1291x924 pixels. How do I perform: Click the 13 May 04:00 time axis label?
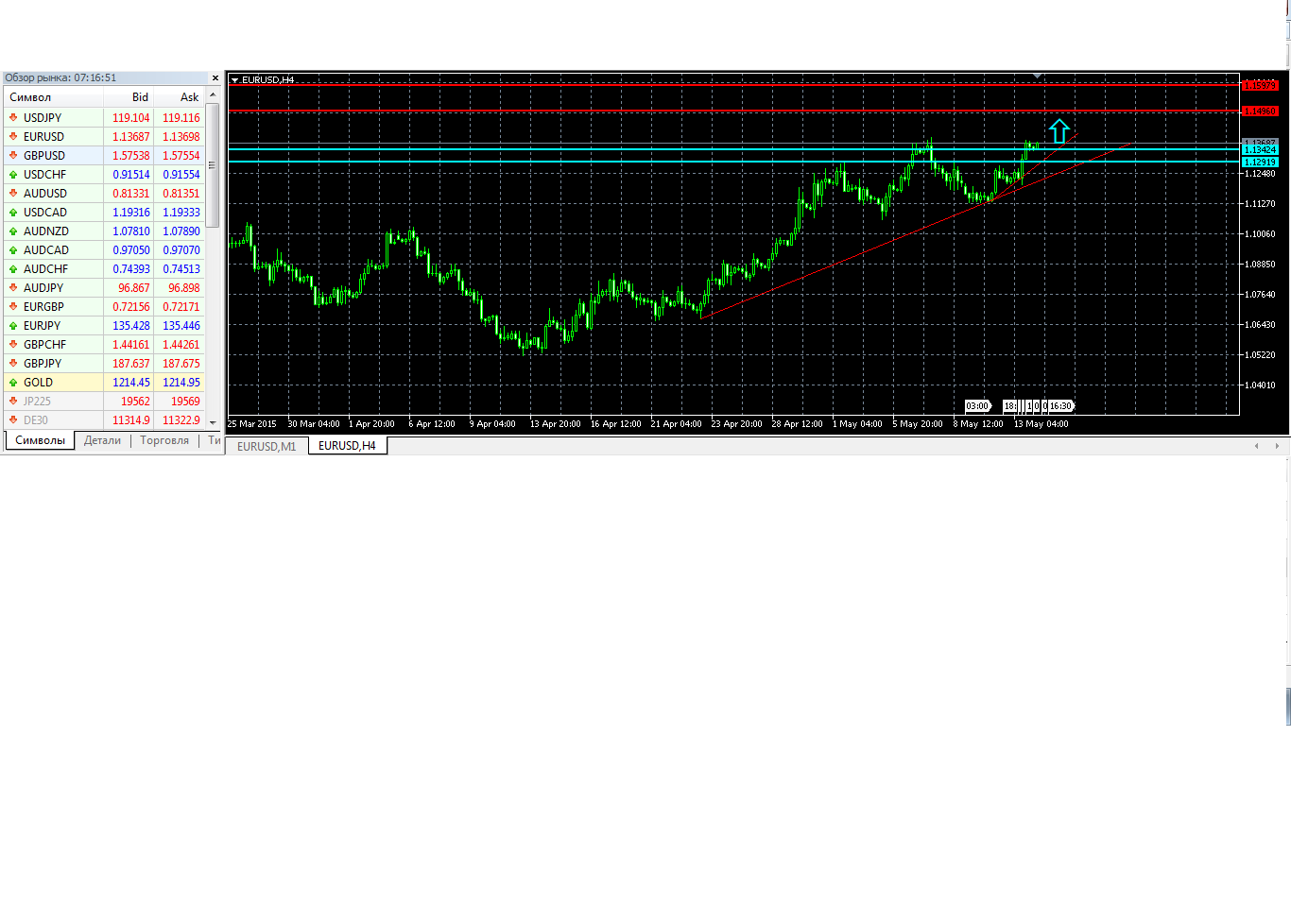[1041, 424]
